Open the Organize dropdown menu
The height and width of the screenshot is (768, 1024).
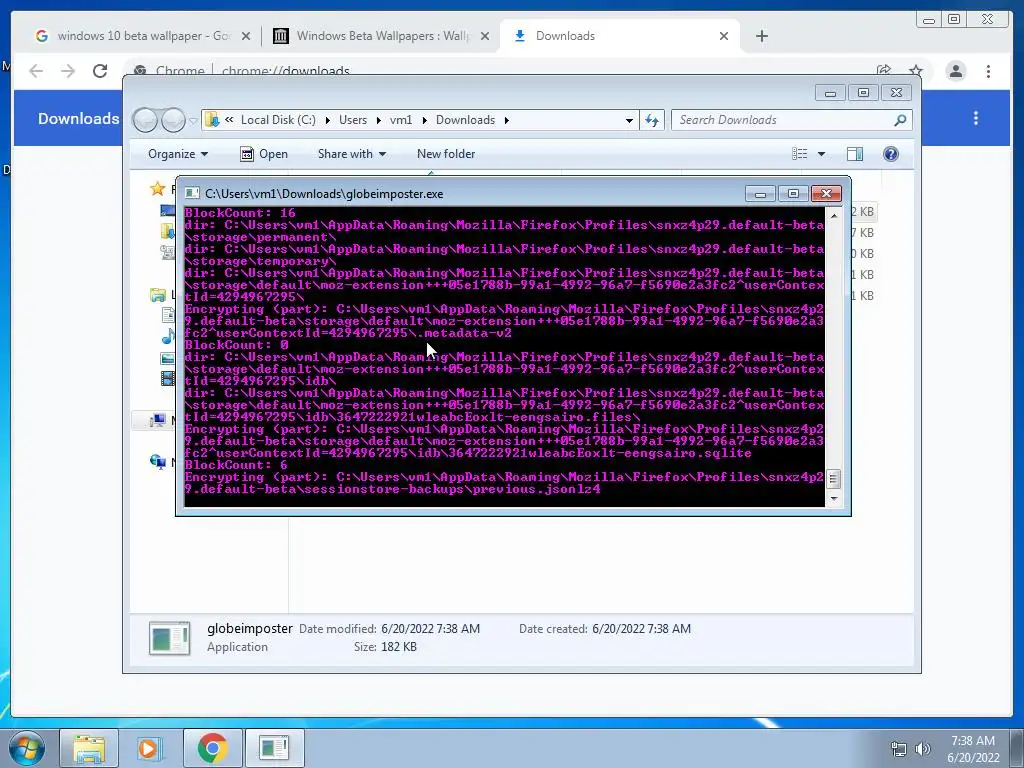(x=178, y=154)
